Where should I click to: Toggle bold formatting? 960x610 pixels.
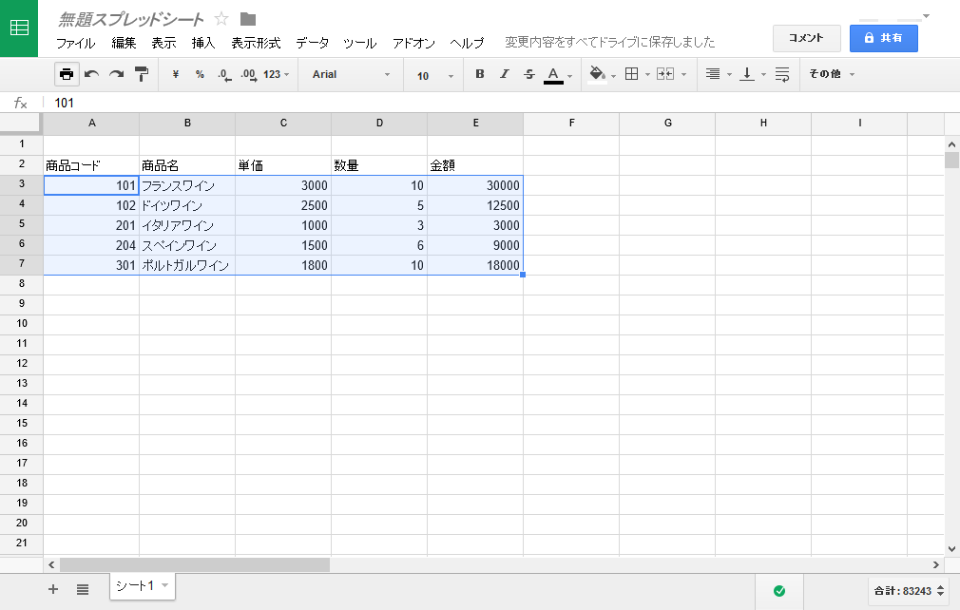click(x=480, y=74)
